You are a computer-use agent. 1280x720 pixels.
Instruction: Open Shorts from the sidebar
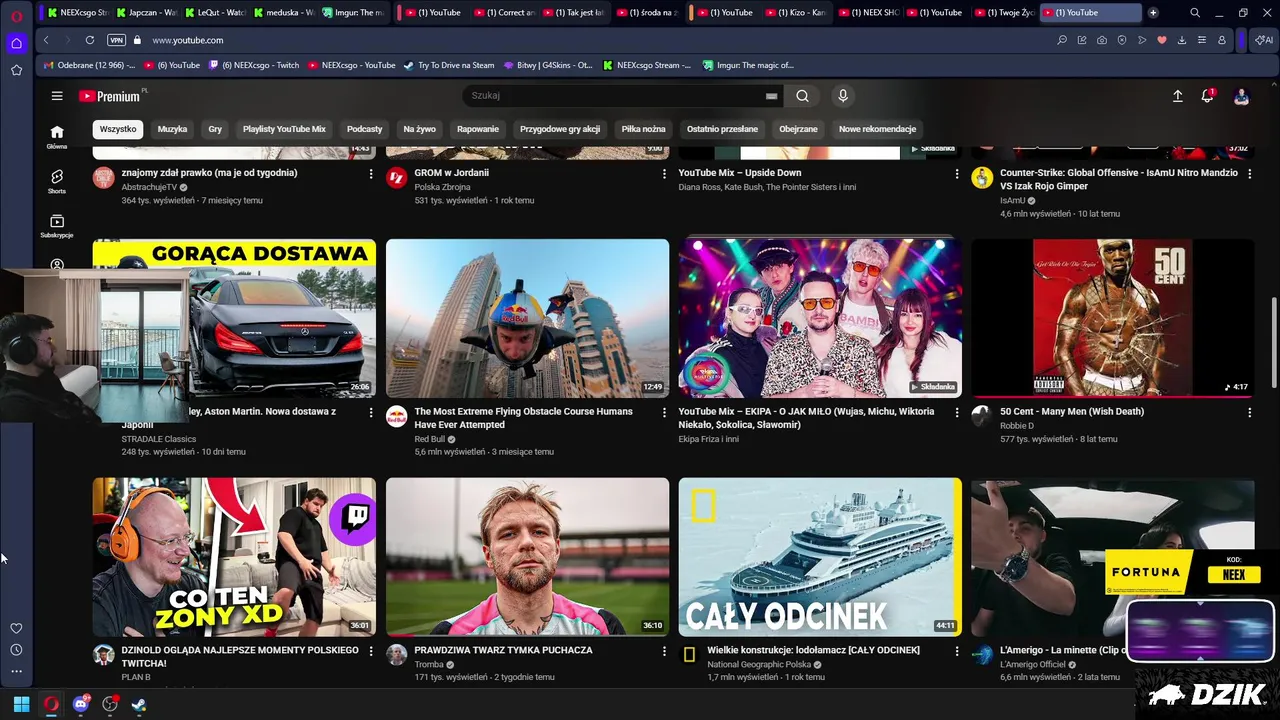click(57, 181)
